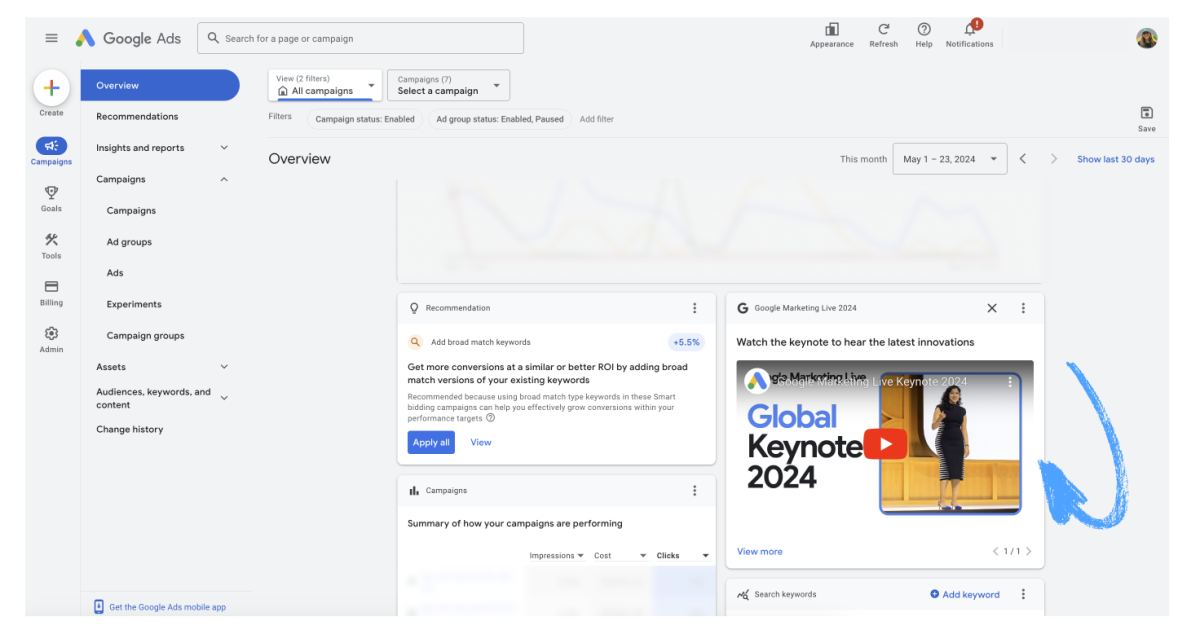Open the Appearance panel icon
The height and width of the screenshot is (630, 1200).
pyautogui.click(x=831, y=31)
